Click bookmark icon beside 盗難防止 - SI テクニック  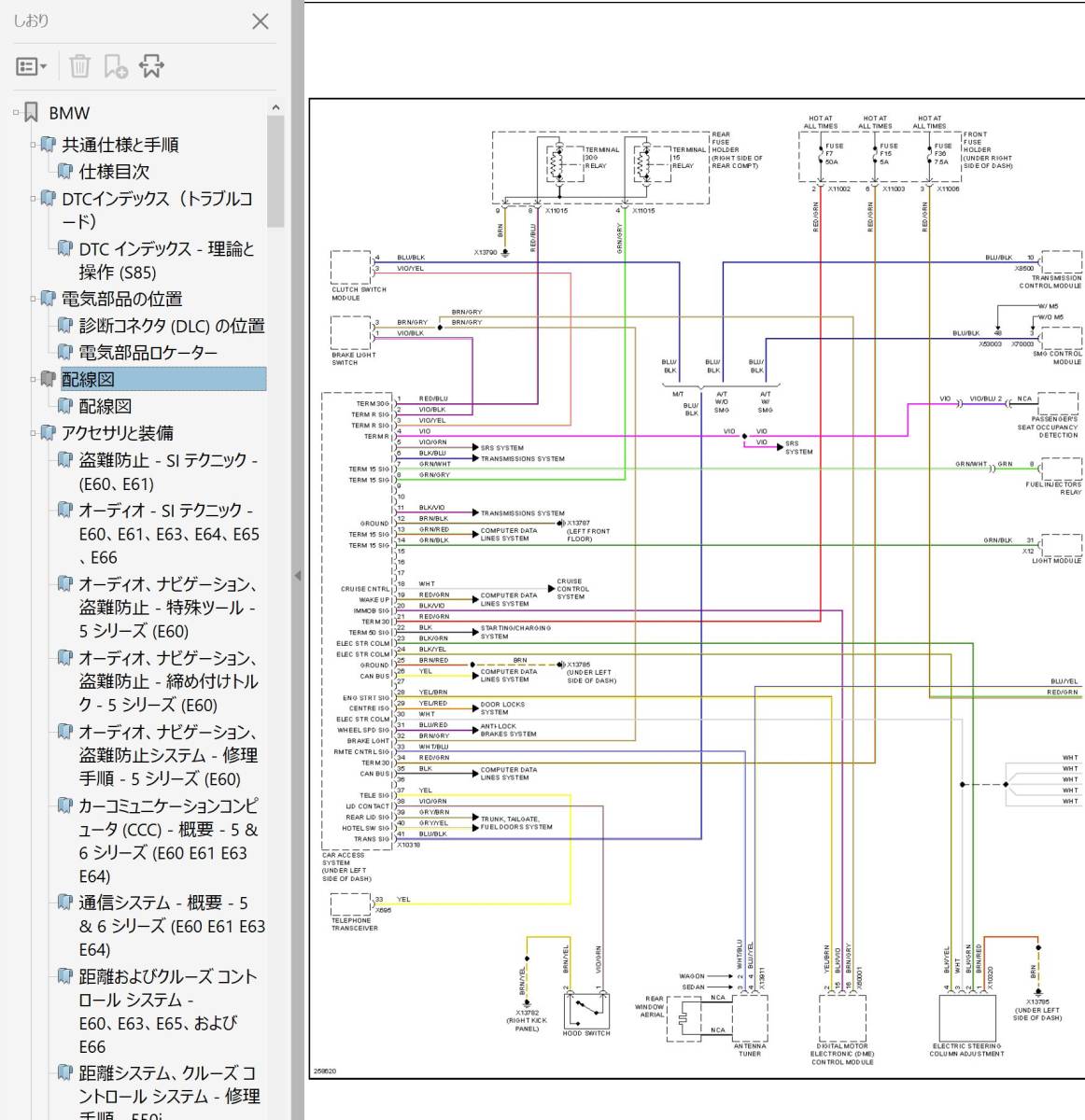(x=64, y=460)
